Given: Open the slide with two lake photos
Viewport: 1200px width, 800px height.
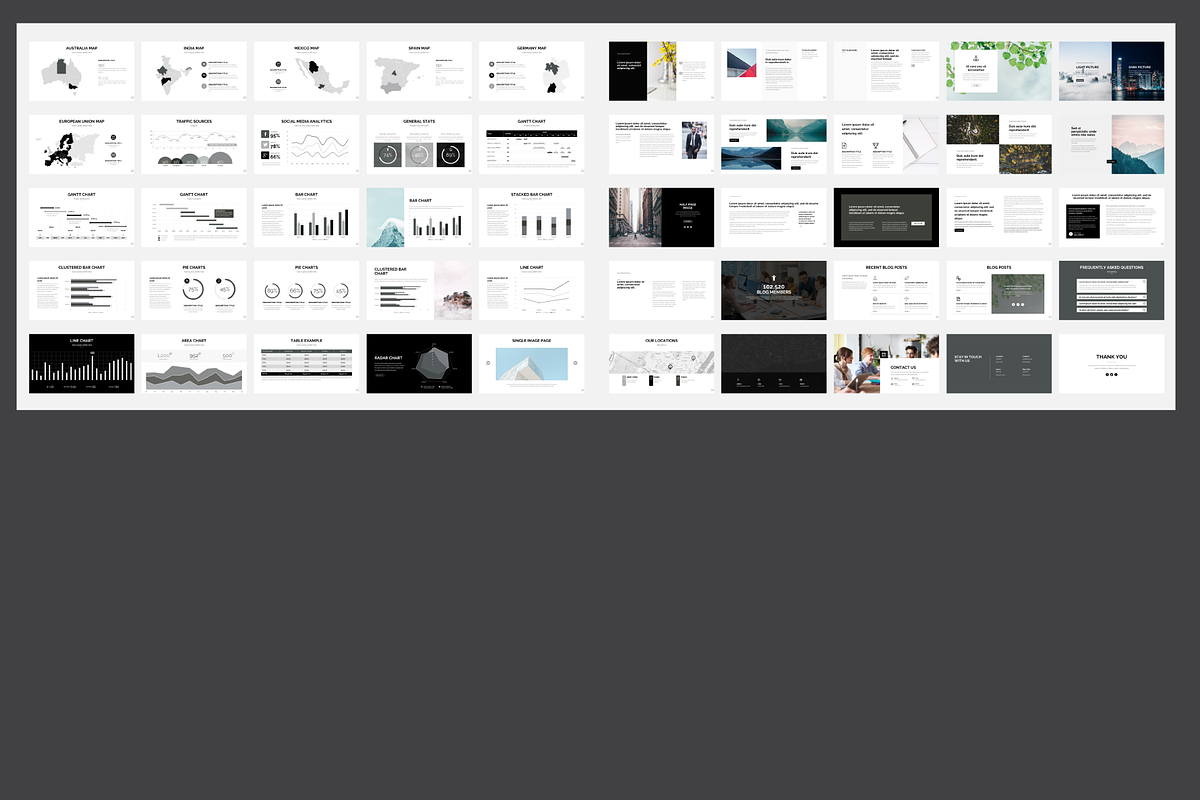Looking at the screenshot, I should click(x=774, y=144).
